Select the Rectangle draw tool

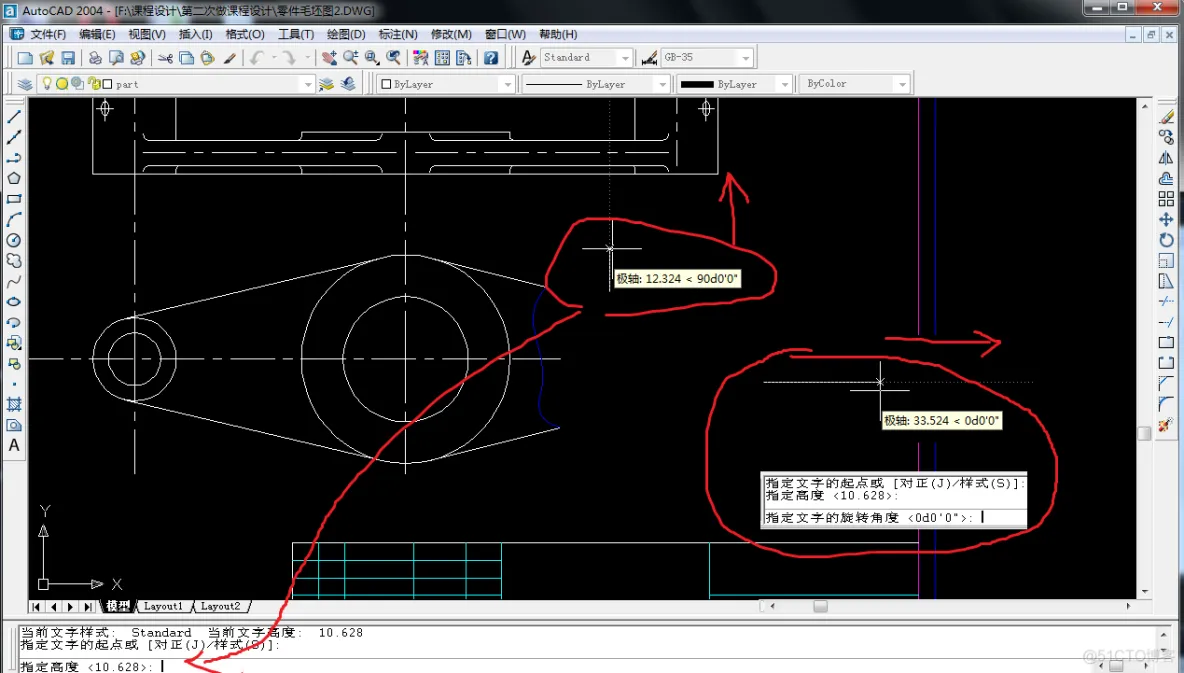(x=14, y=199)
